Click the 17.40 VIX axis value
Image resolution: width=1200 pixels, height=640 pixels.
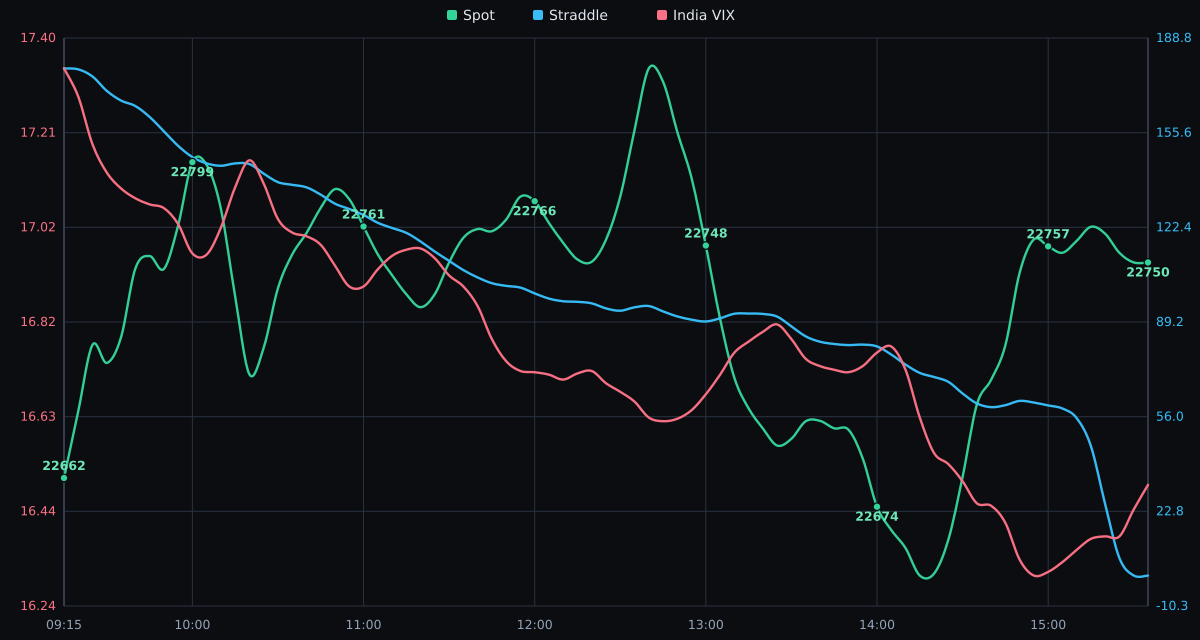[x=38, y=38]
